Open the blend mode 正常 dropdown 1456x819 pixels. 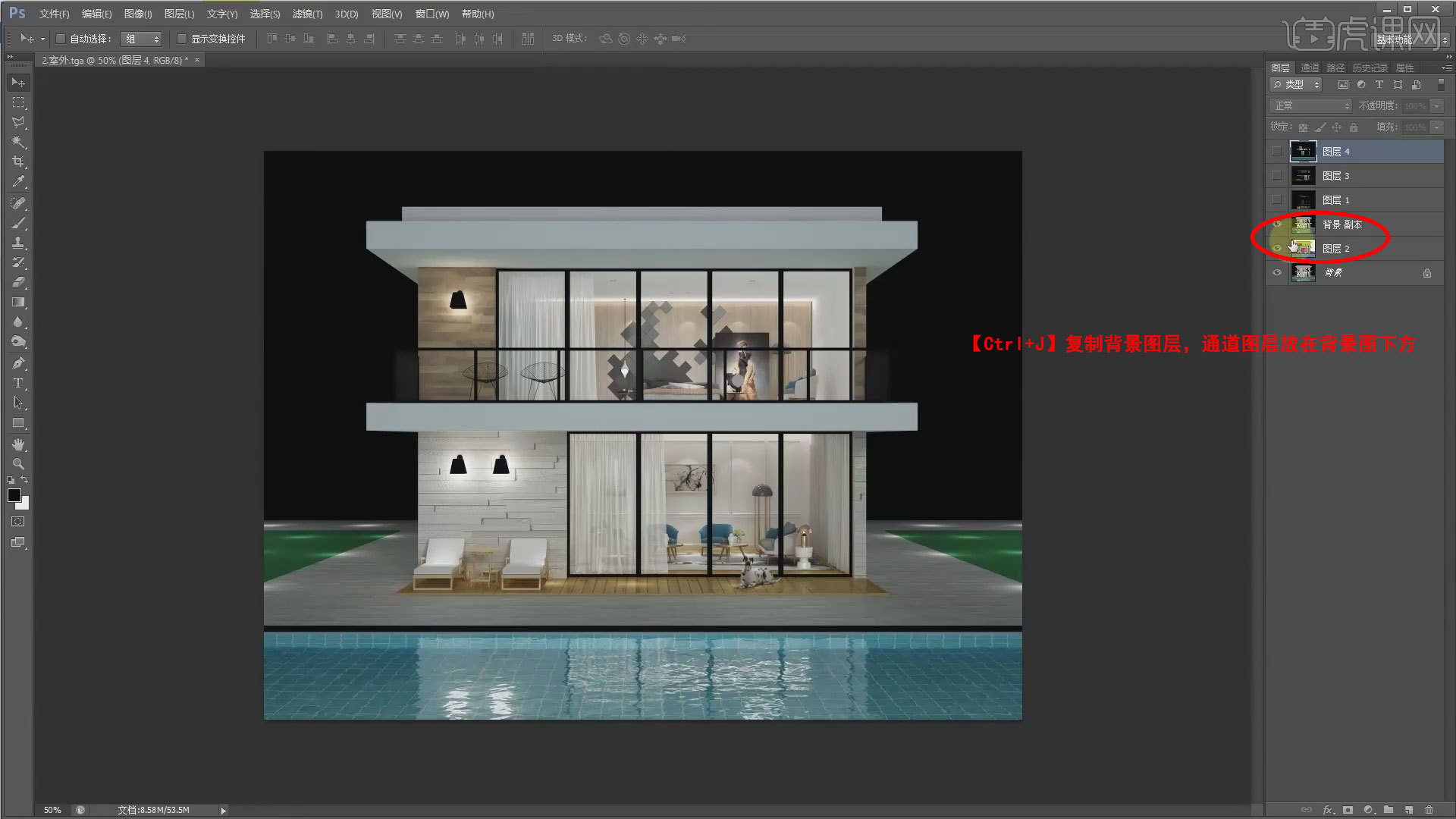click(x=1311, y=106)
